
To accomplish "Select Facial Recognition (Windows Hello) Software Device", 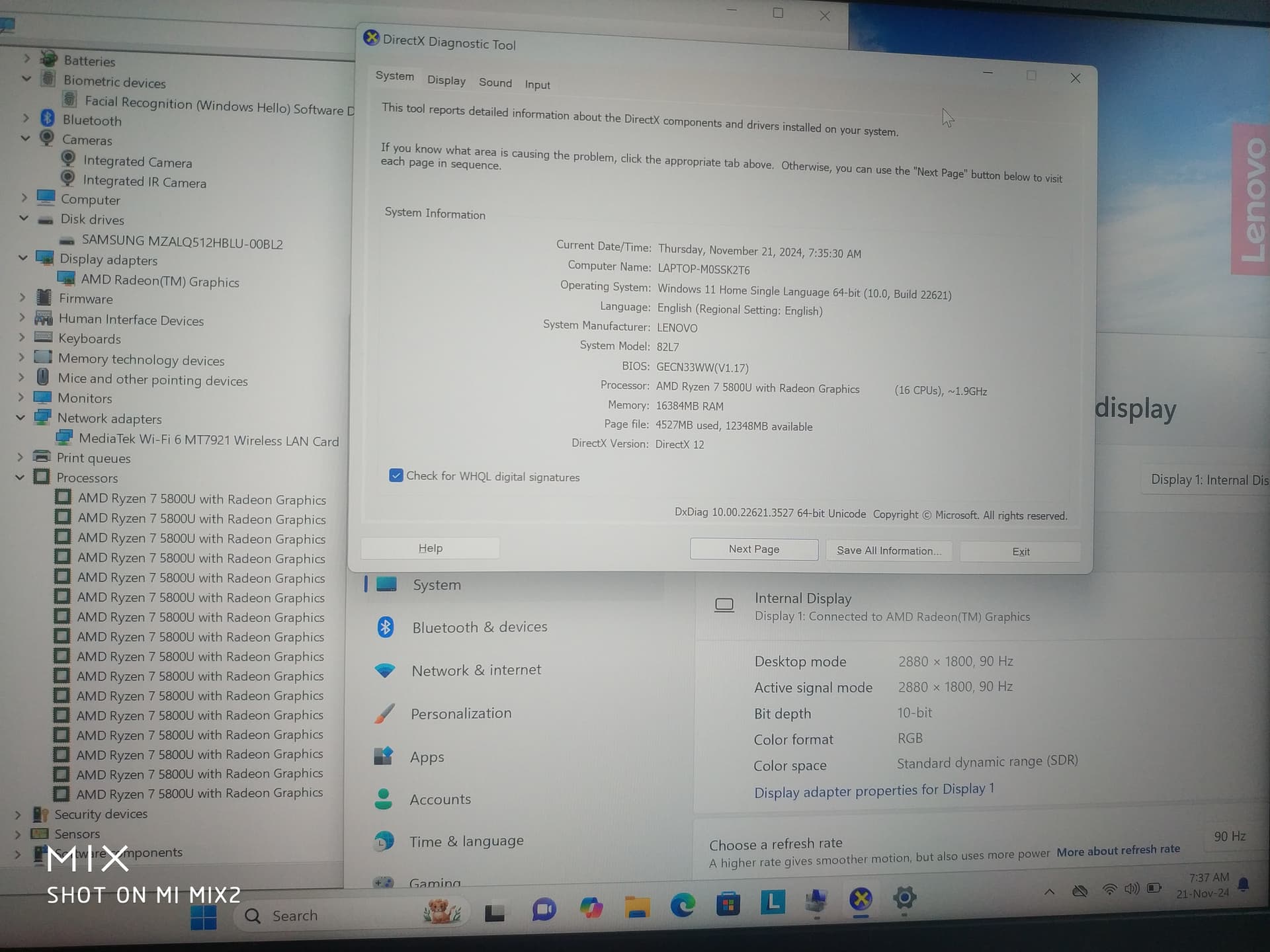I will coord(219,104).
